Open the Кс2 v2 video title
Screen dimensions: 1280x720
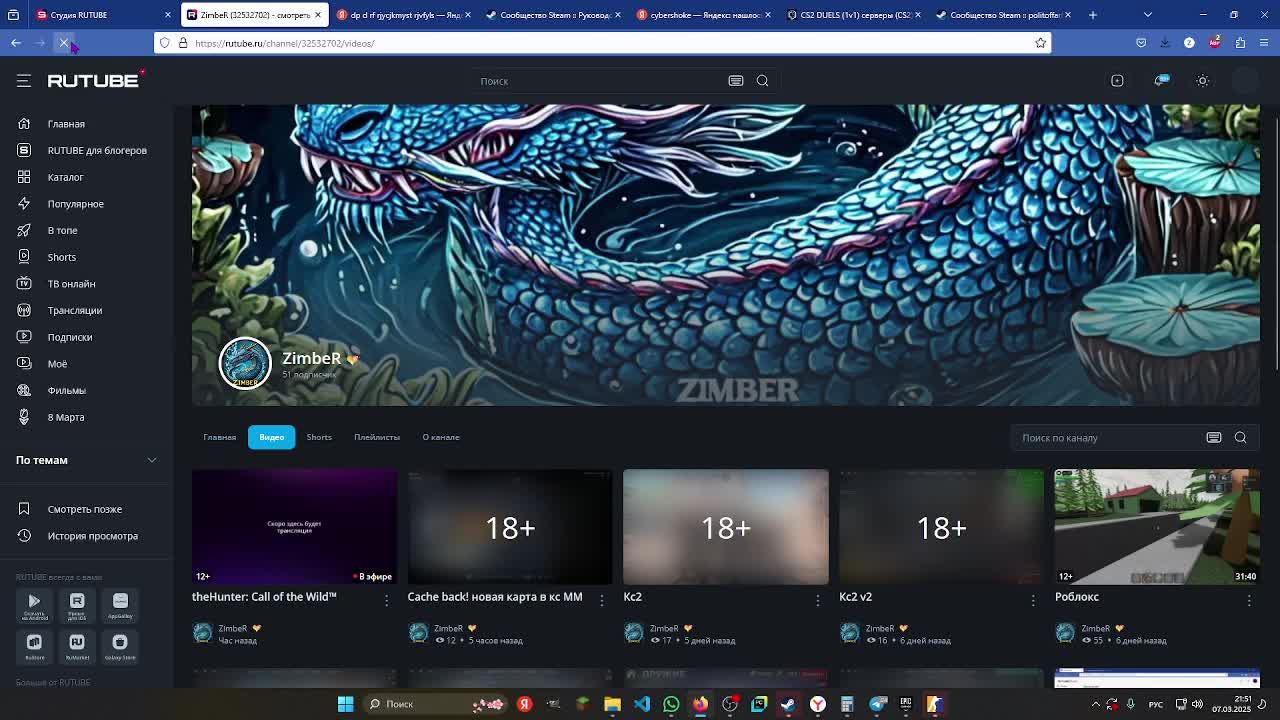pos(855,597)
